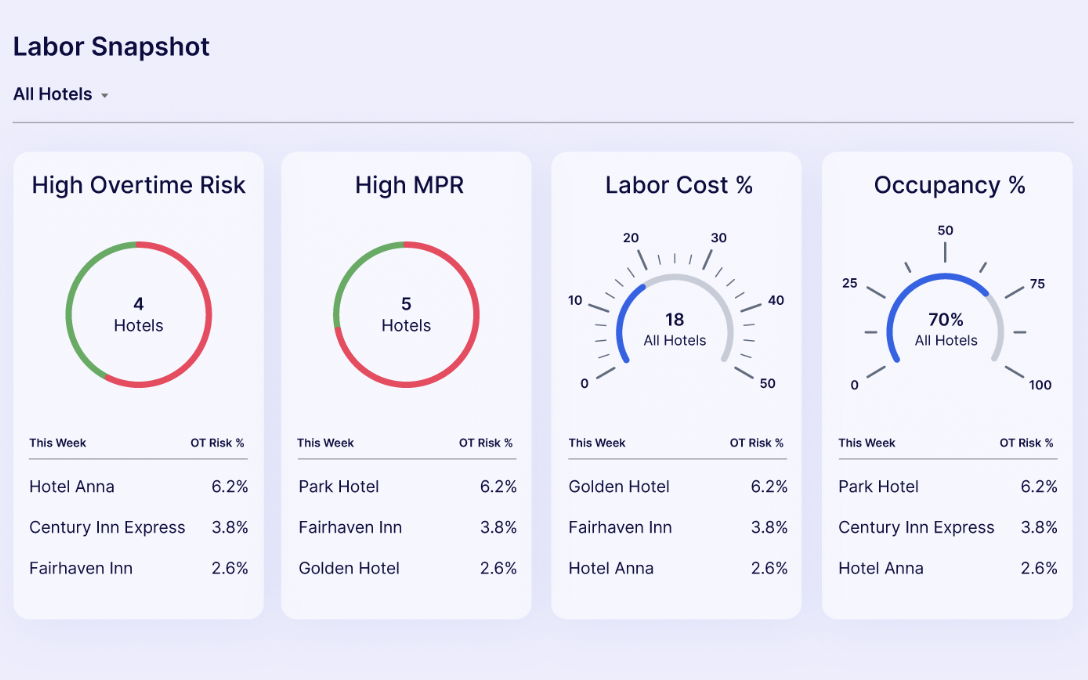Select Fairhaven Inn in High Overtime Risk card

81,568
